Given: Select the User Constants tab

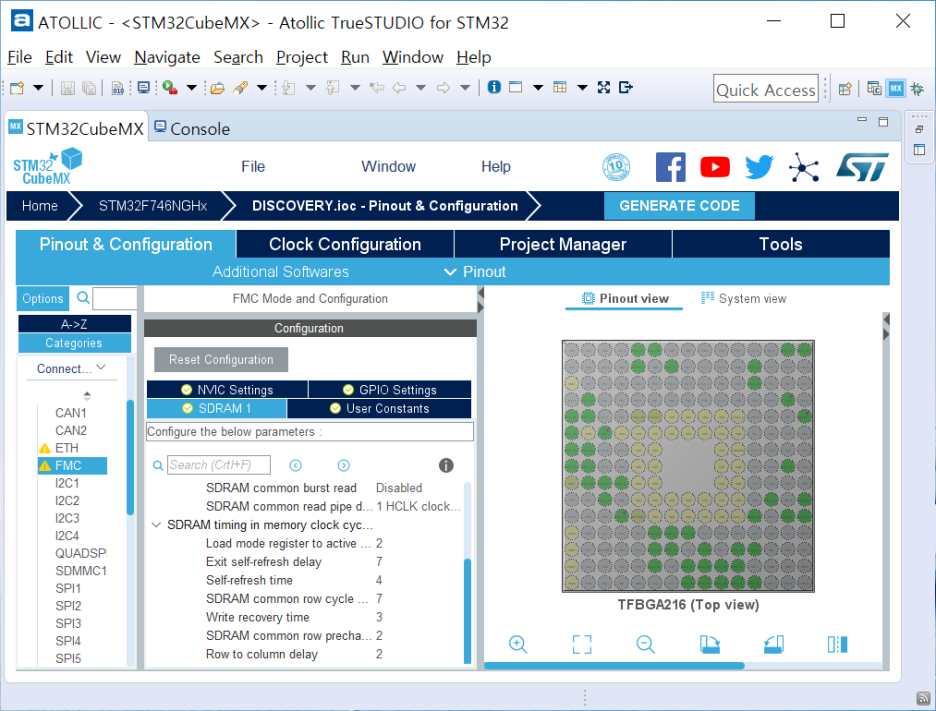Looking at the screenshot, I should 380,408.
